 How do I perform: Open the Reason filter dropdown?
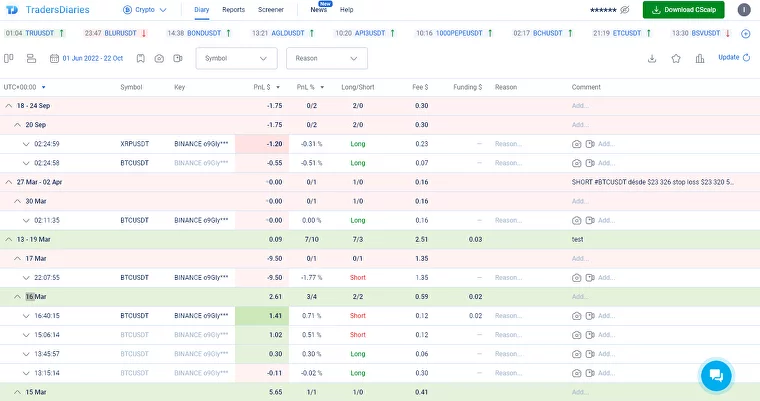tap(327, 58)
